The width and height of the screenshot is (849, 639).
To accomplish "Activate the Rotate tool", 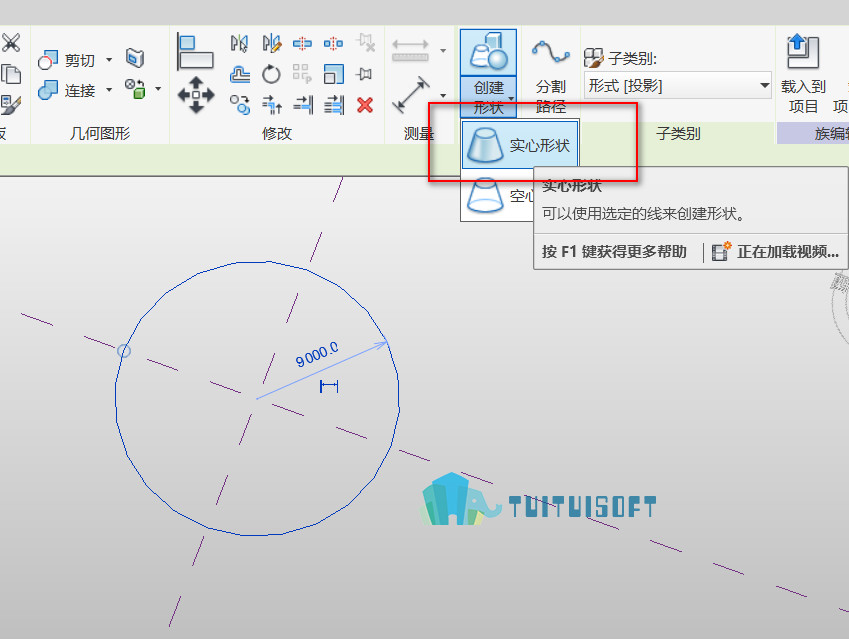I will coord(271,74).
